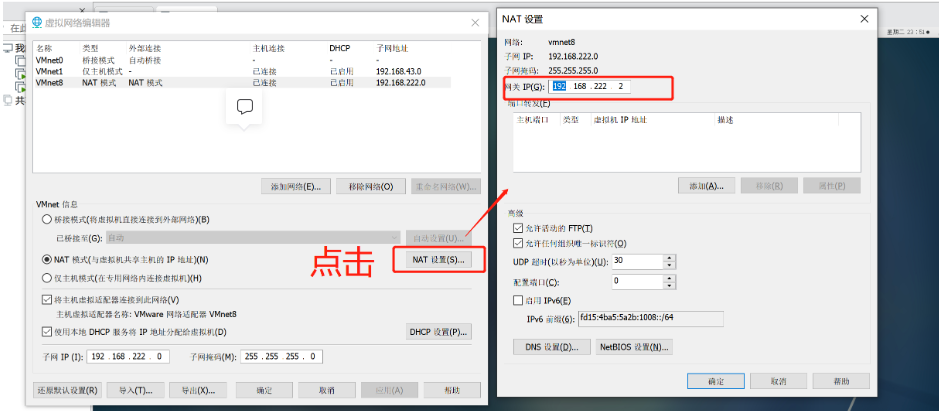This screenshot has width=939, height=411.
Task: Click the 添加网络 button
Action: click(295, 187)
